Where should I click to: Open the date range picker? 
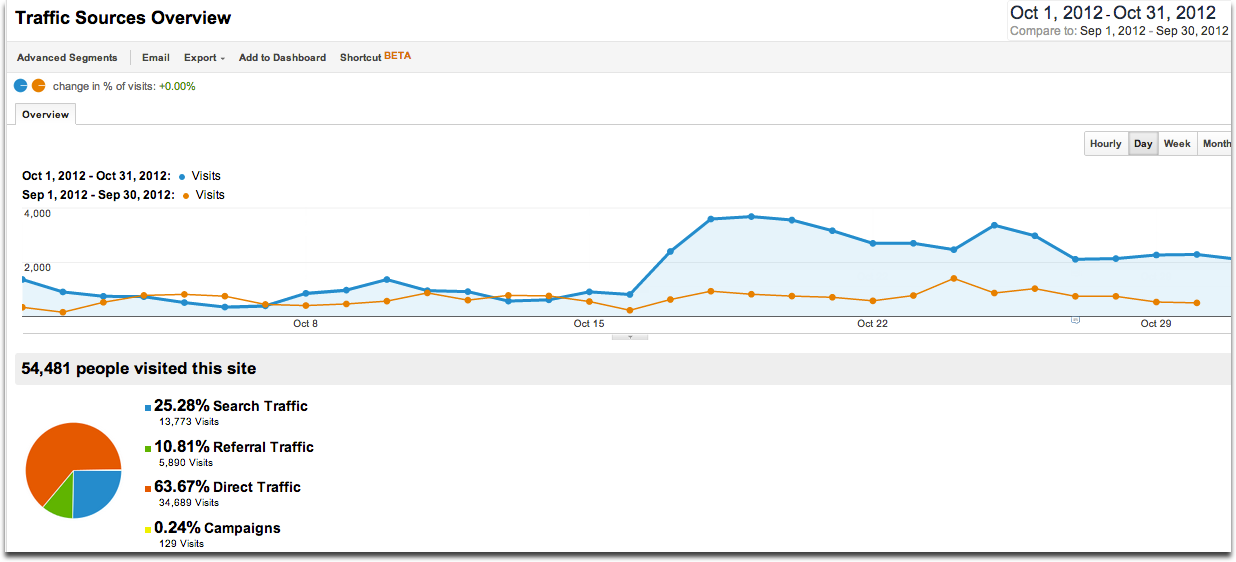pyautogui.click(x=1118, y=21)
